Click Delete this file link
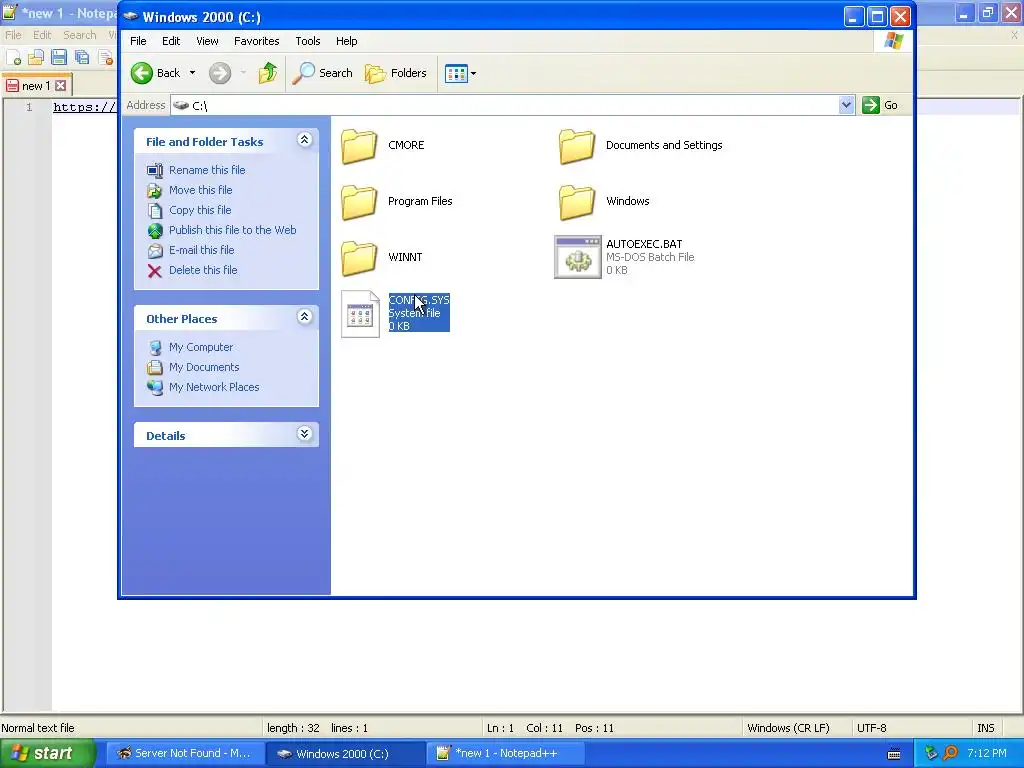 click(x=203, y=270)
